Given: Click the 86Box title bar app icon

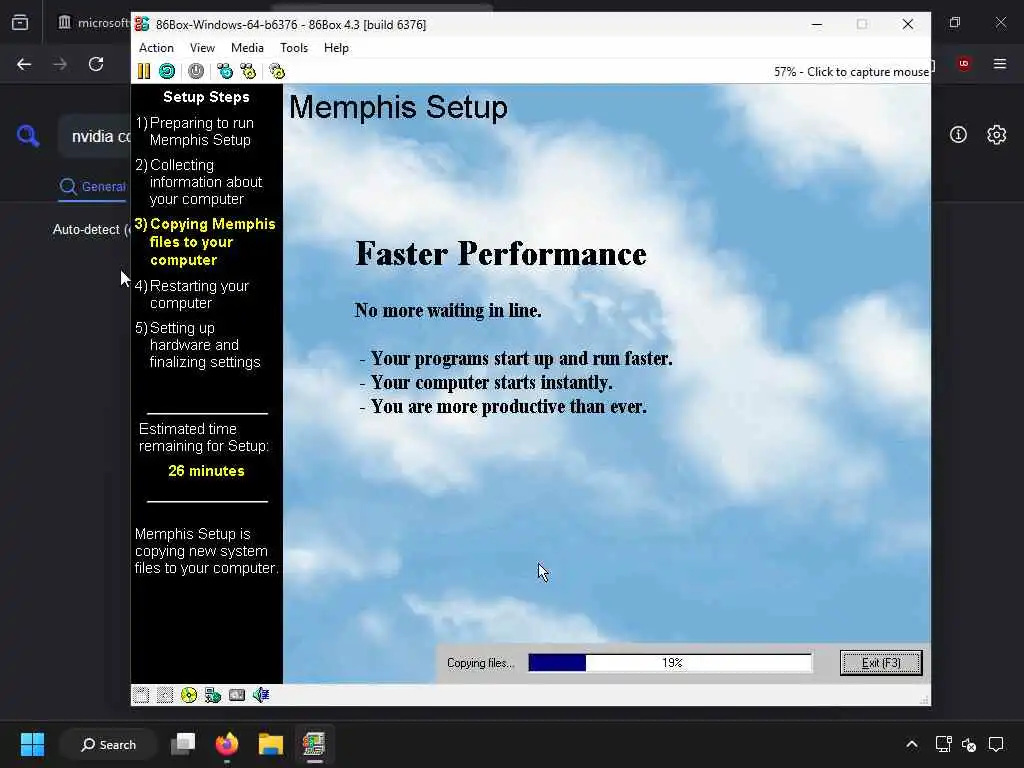Looking at the screenshot, I should click(142, 24).
